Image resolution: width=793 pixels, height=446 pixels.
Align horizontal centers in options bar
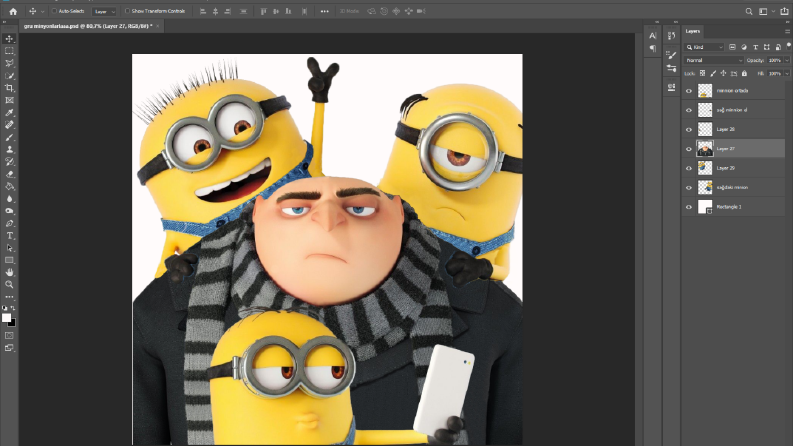pos(215,11)
